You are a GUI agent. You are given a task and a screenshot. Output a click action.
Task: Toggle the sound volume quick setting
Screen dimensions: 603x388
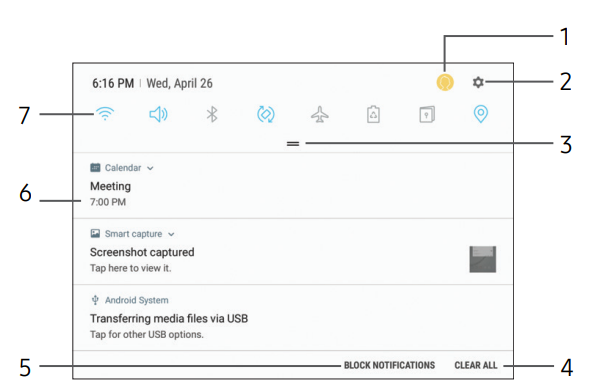point(158,114)
